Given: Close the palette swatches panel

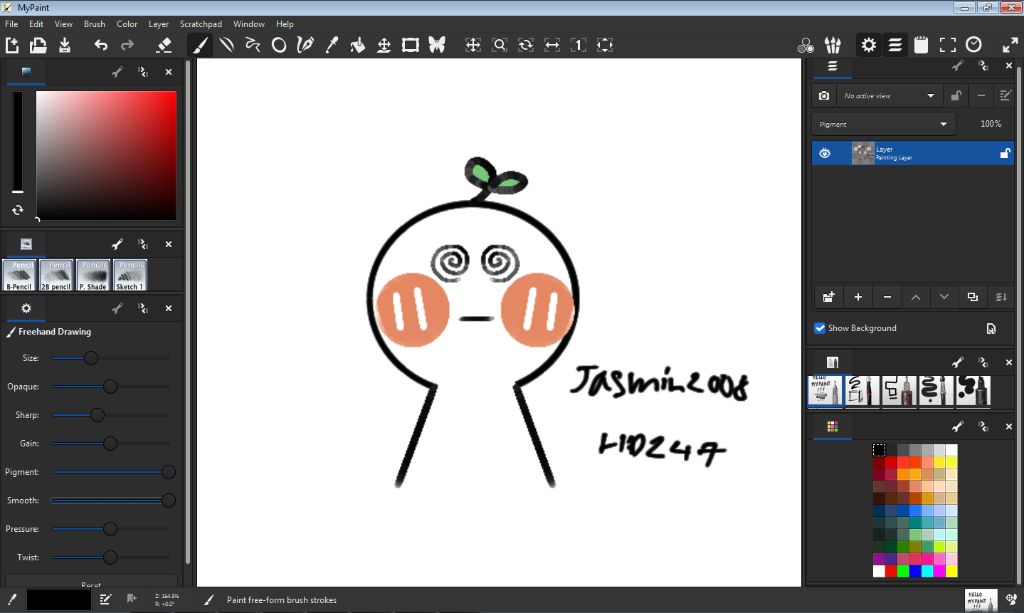Looking at the screenshot, I should pyautogui.click(x=1009, y=426).
